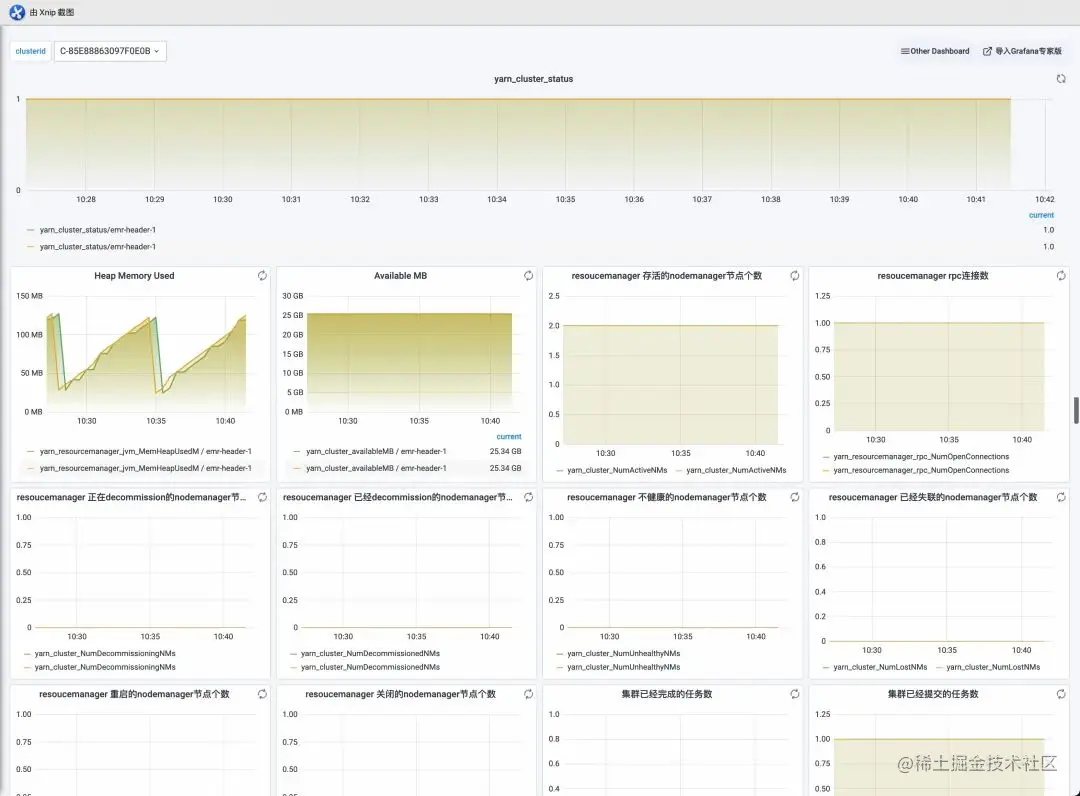Image resolution: width=1080 pixels, height=796 pixels.
Task: Click the clusterid variable label
Action: click(x=30, y=51)
